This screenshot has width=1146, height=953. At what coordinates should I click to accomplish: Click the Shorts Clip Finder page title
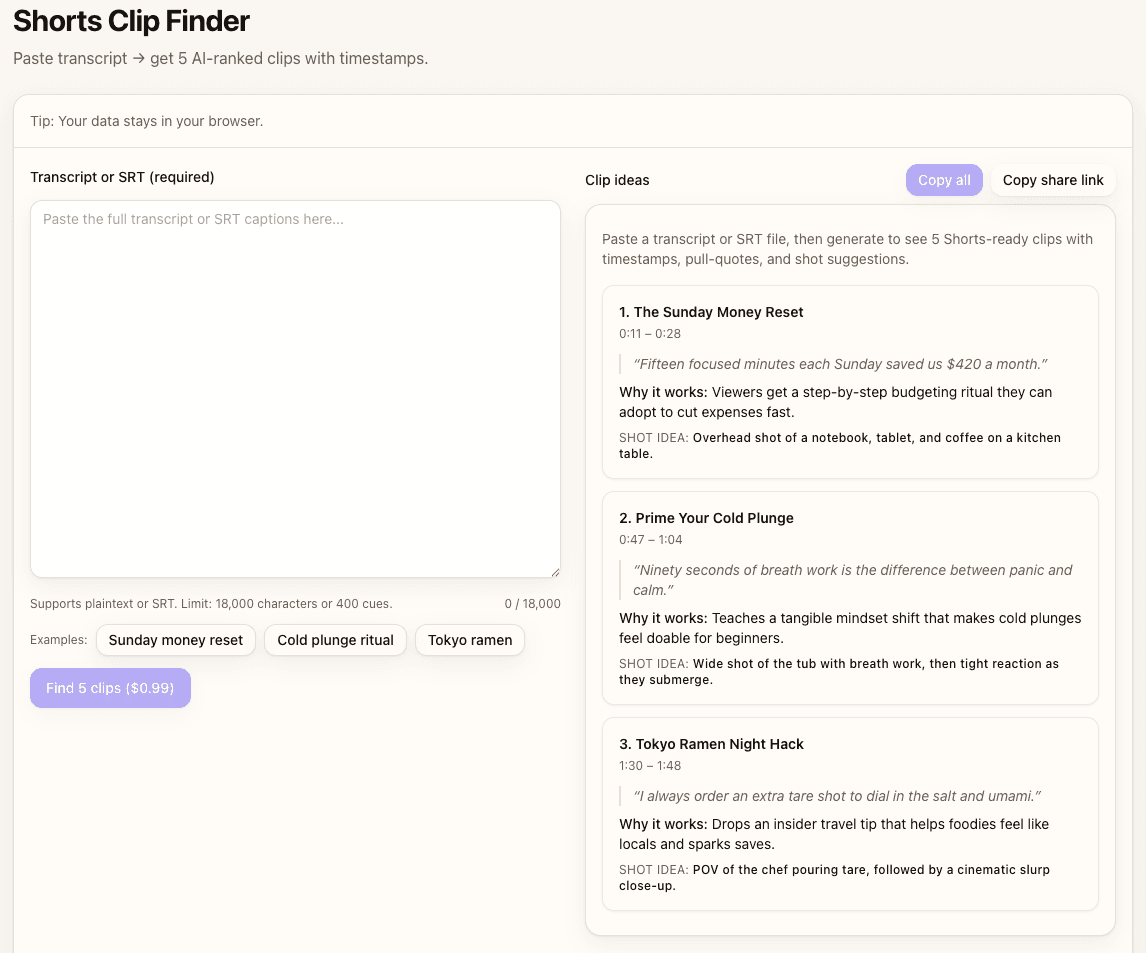coord(131,21)
